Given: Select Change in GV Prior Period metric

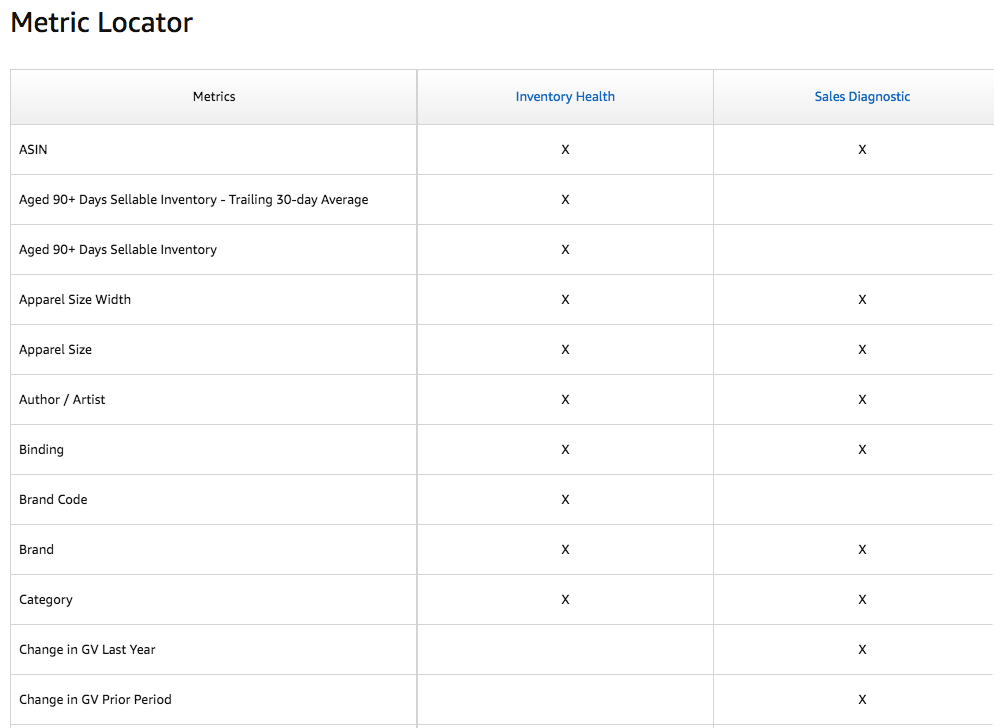Looking at the screenshot, I should pos(95,699).
